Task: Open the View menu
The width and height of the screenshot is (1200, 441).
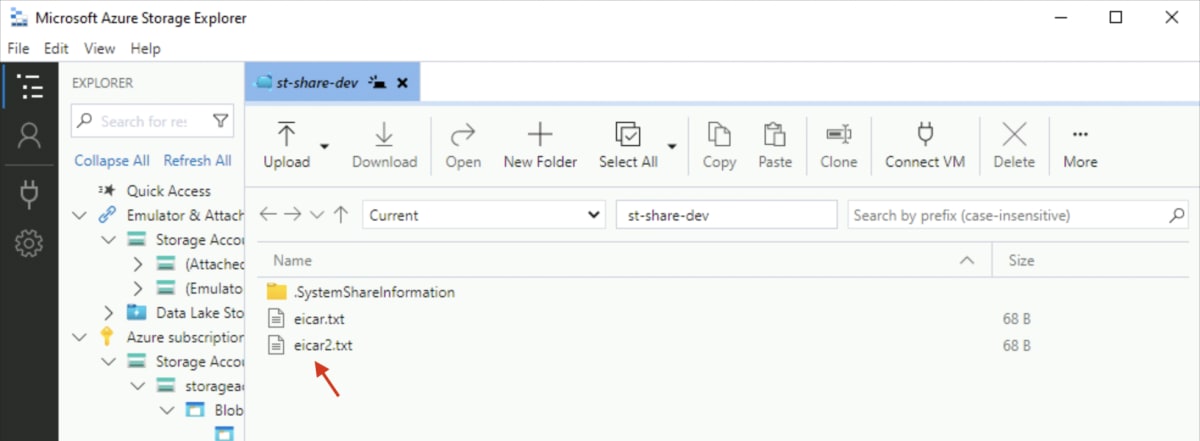Action: 99,48
